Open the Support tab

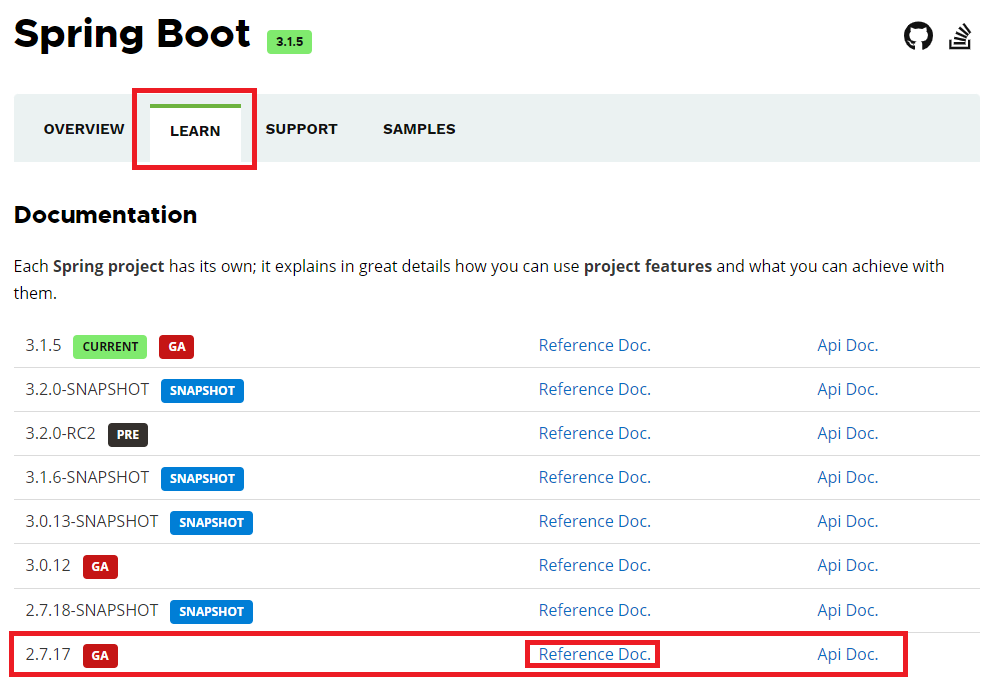click(302, 129)
